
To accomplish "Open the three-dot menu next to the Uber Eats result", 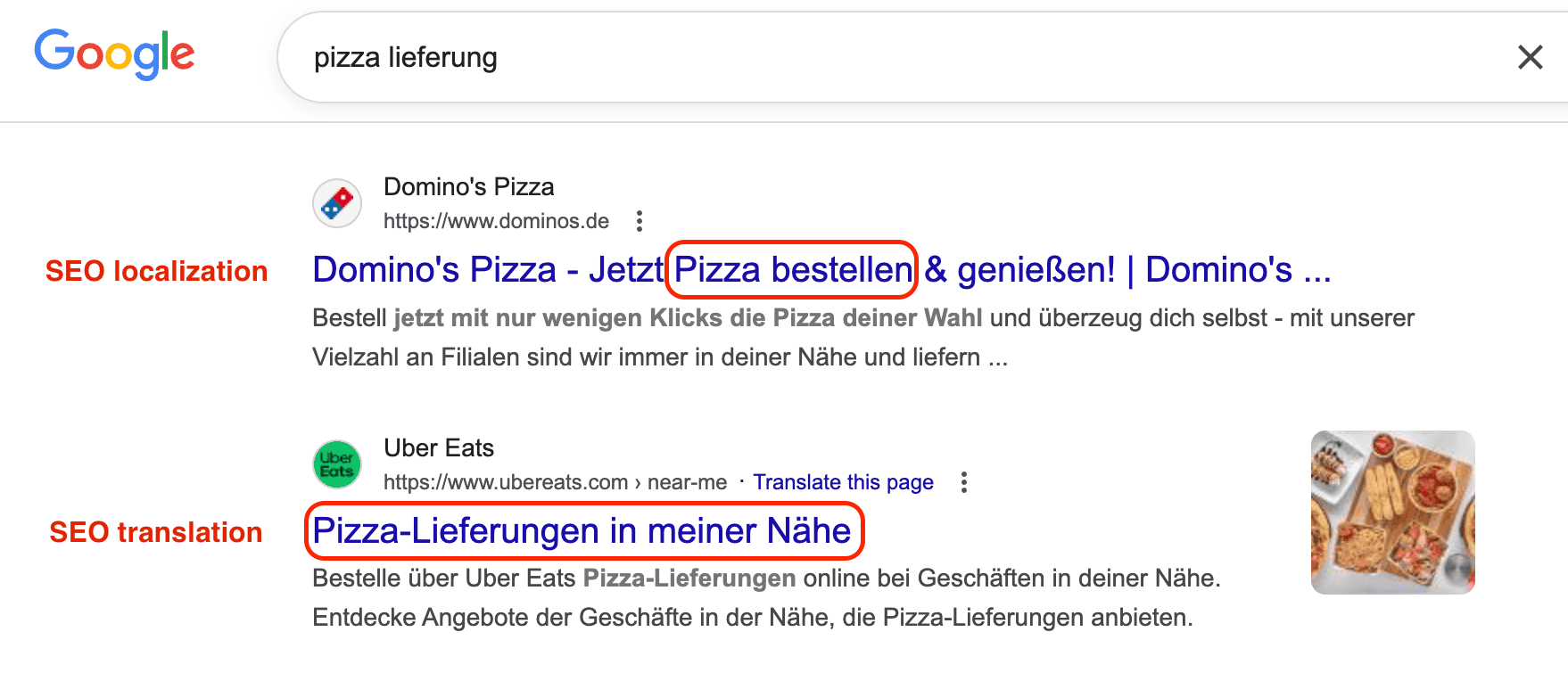I will click(965, 482).
